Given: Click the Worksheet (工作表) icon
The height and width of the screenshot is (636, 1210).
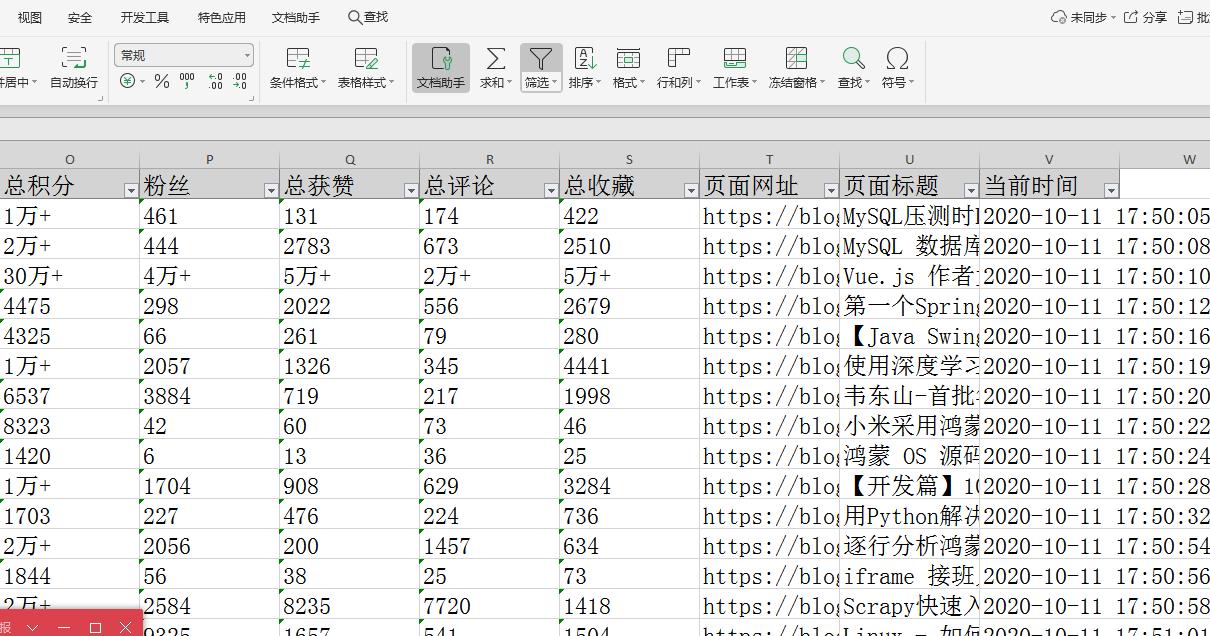Looking at the screenshot, I should [x=733, y=68].
